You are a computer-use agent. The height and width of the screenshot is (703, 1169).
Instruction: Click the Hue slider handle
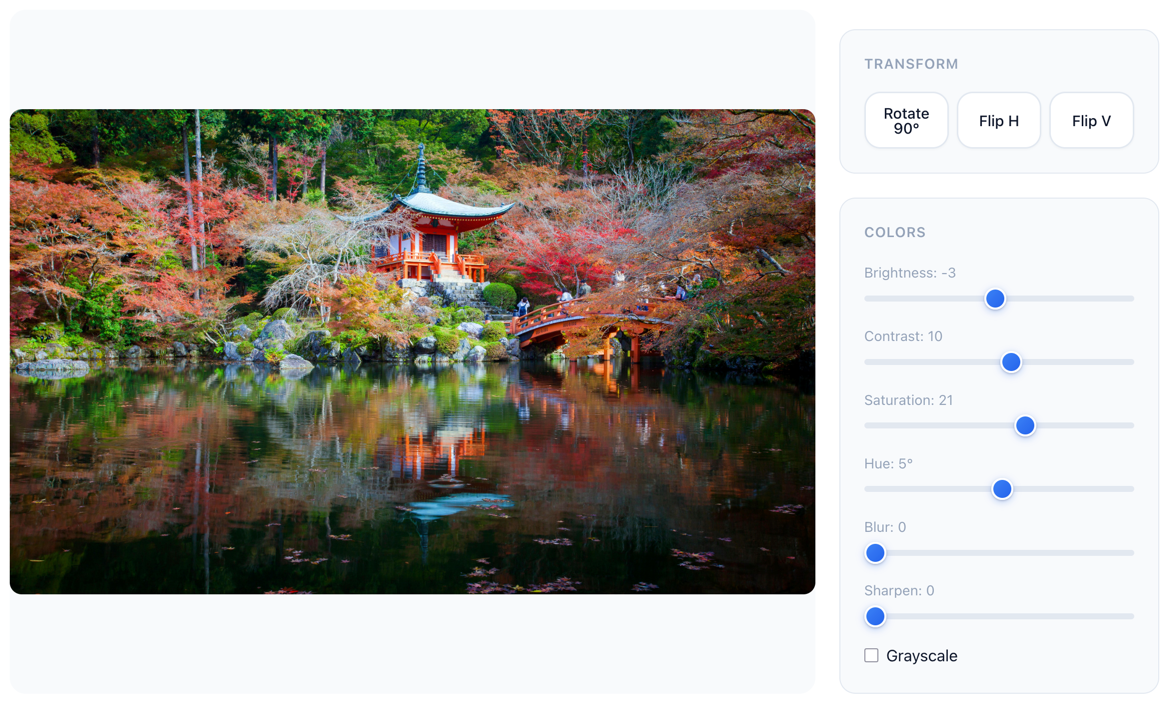(x=1002, y=489)
